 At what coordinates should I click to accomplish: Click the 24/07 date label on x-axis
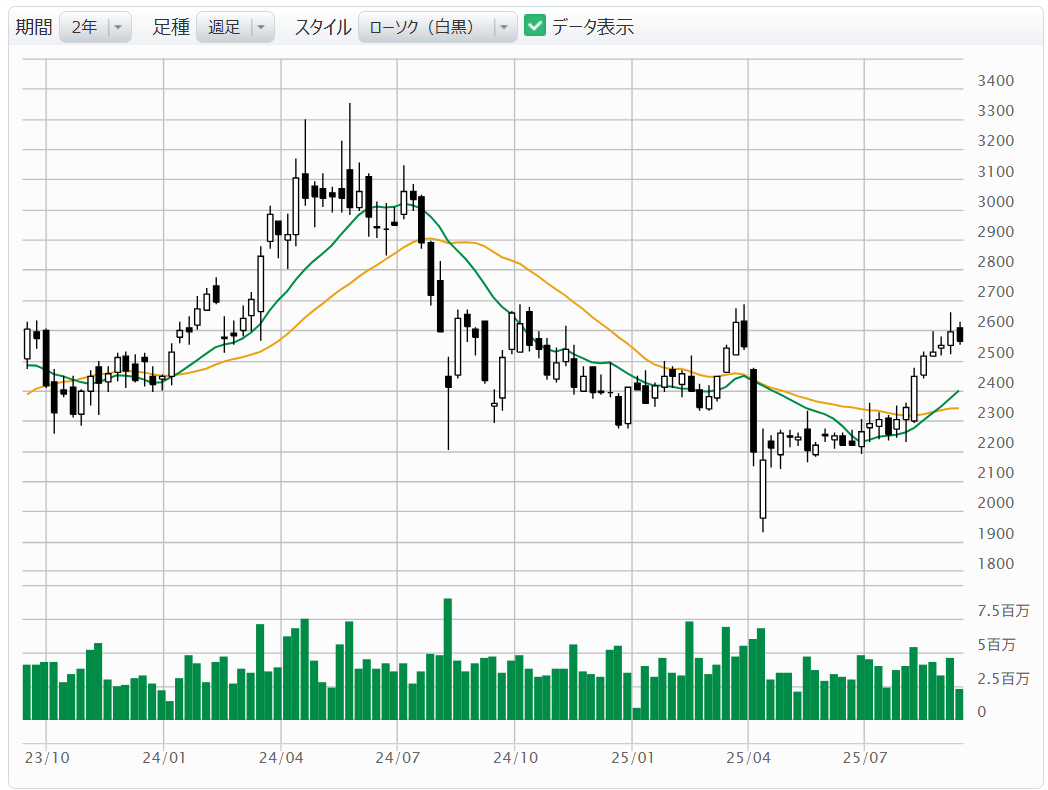[397, 758]
